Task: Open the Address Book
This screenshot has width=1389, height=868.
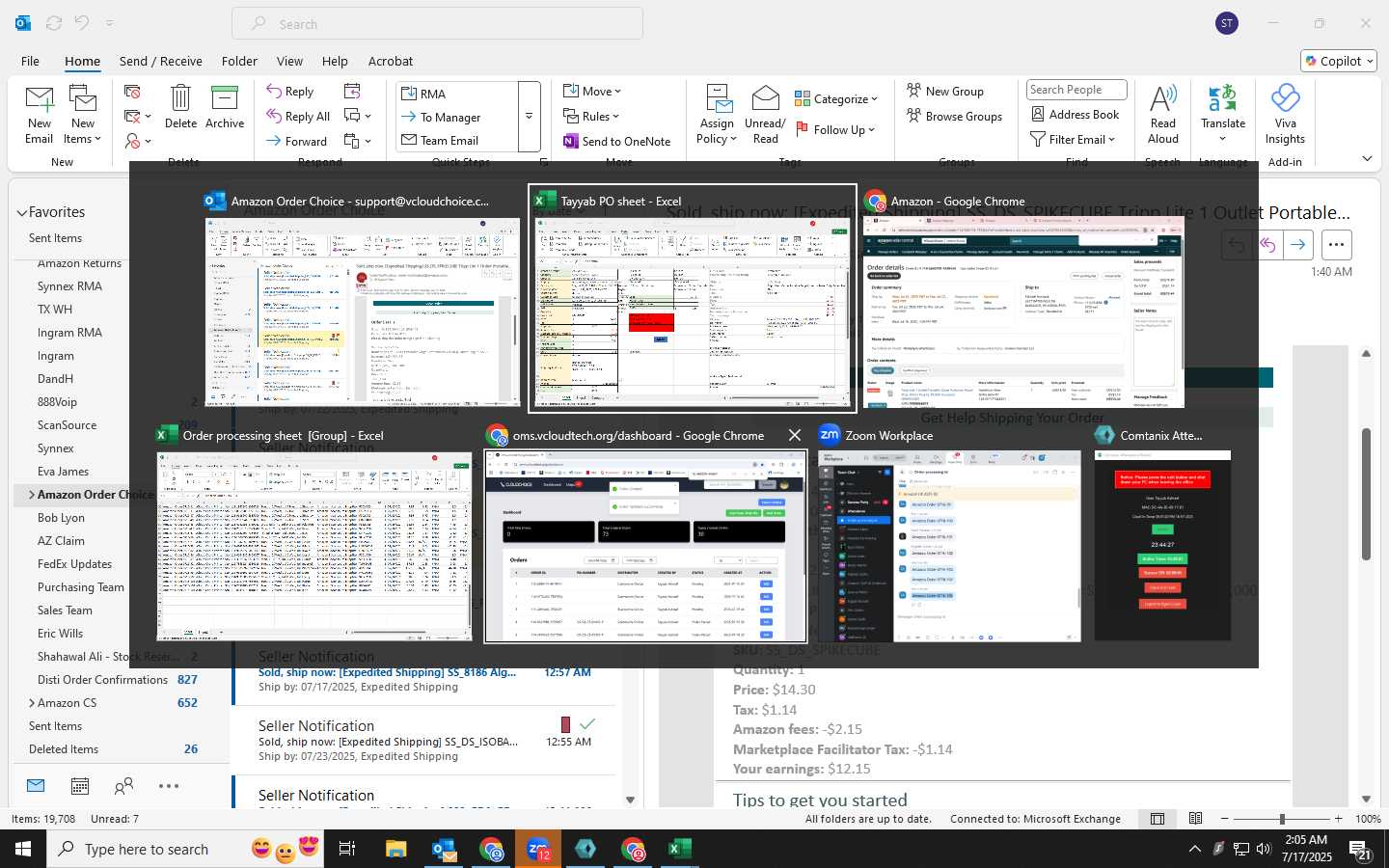Action: [x=1076, y=115]
